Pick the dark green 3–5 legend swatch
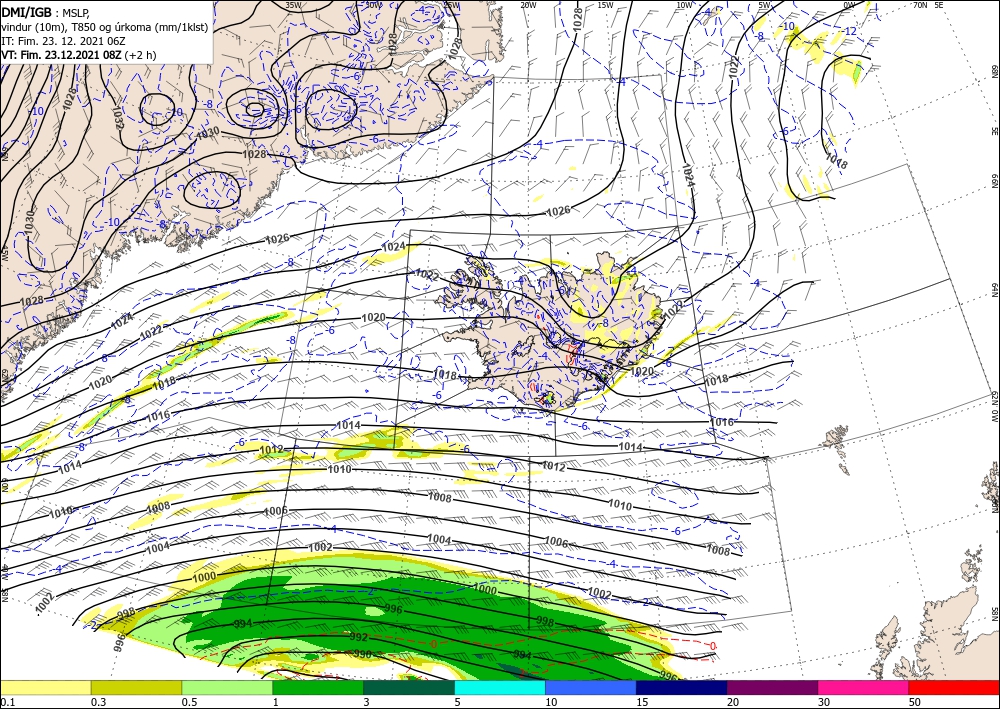Image resolution: width=1000 pixels, height=709 pixels. point(409,687)
